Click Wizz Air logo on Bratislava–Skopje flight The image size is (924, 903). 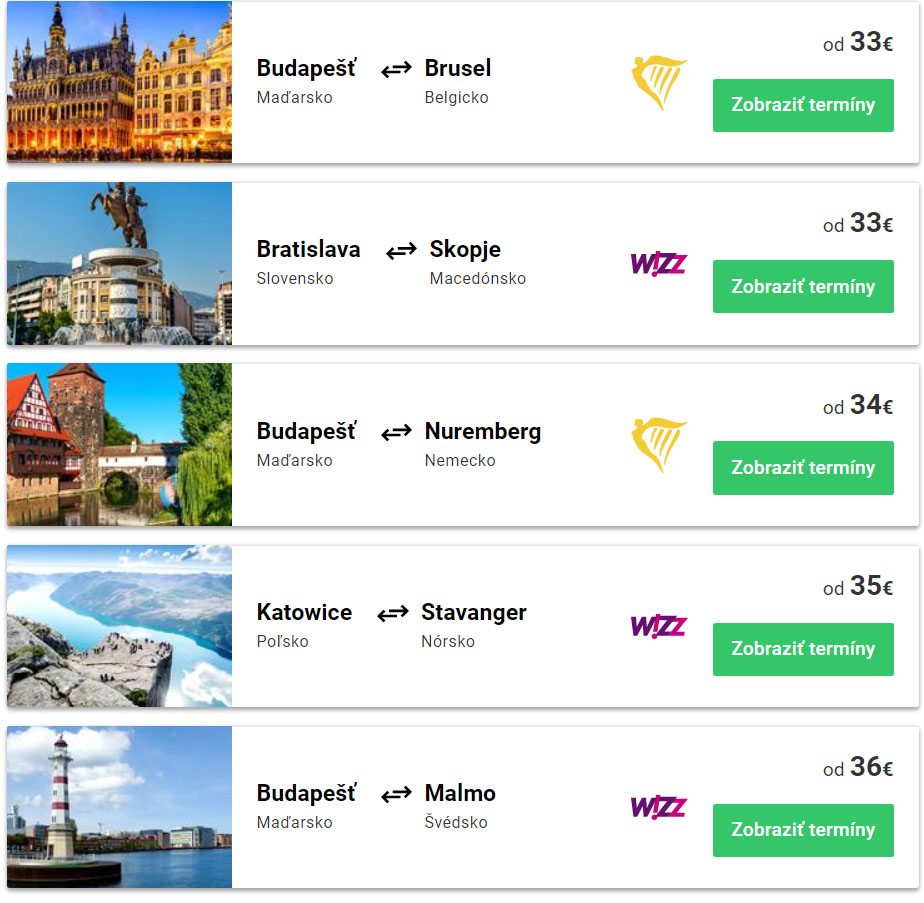[659, 264]
